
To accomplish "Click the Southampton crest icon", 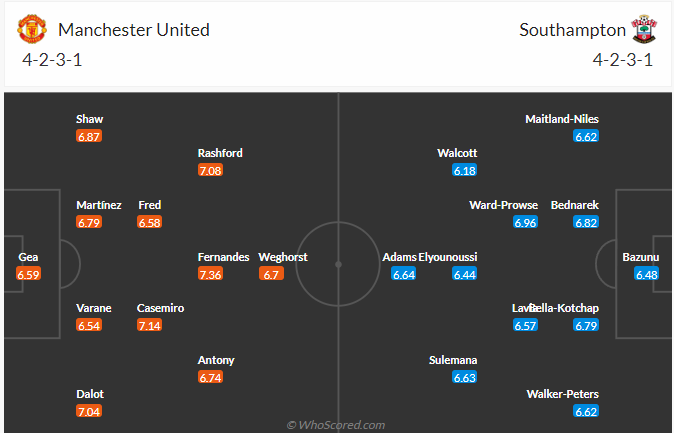I will point(642,29).
